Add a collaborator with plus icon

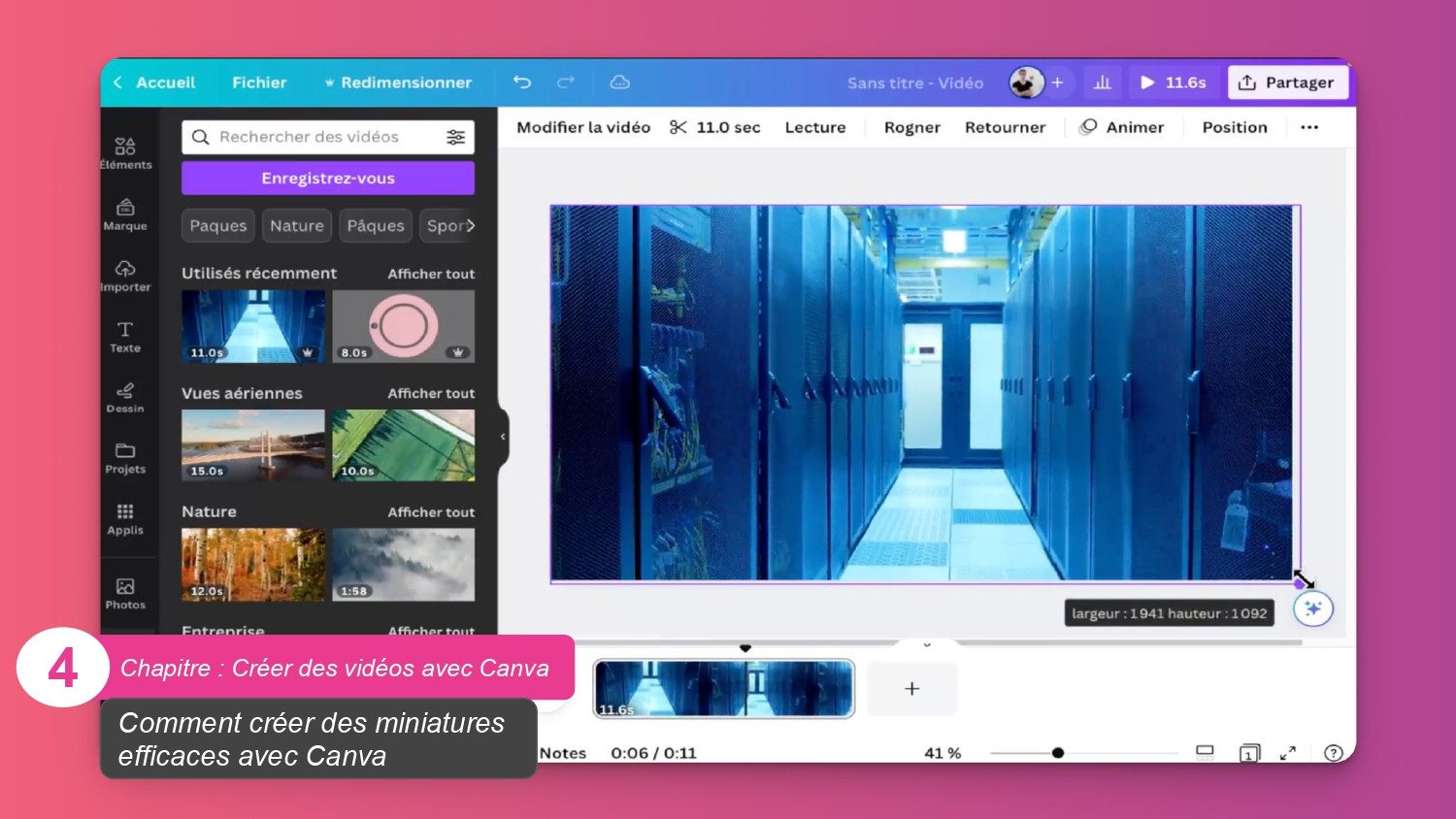(x=1058, y=82)
